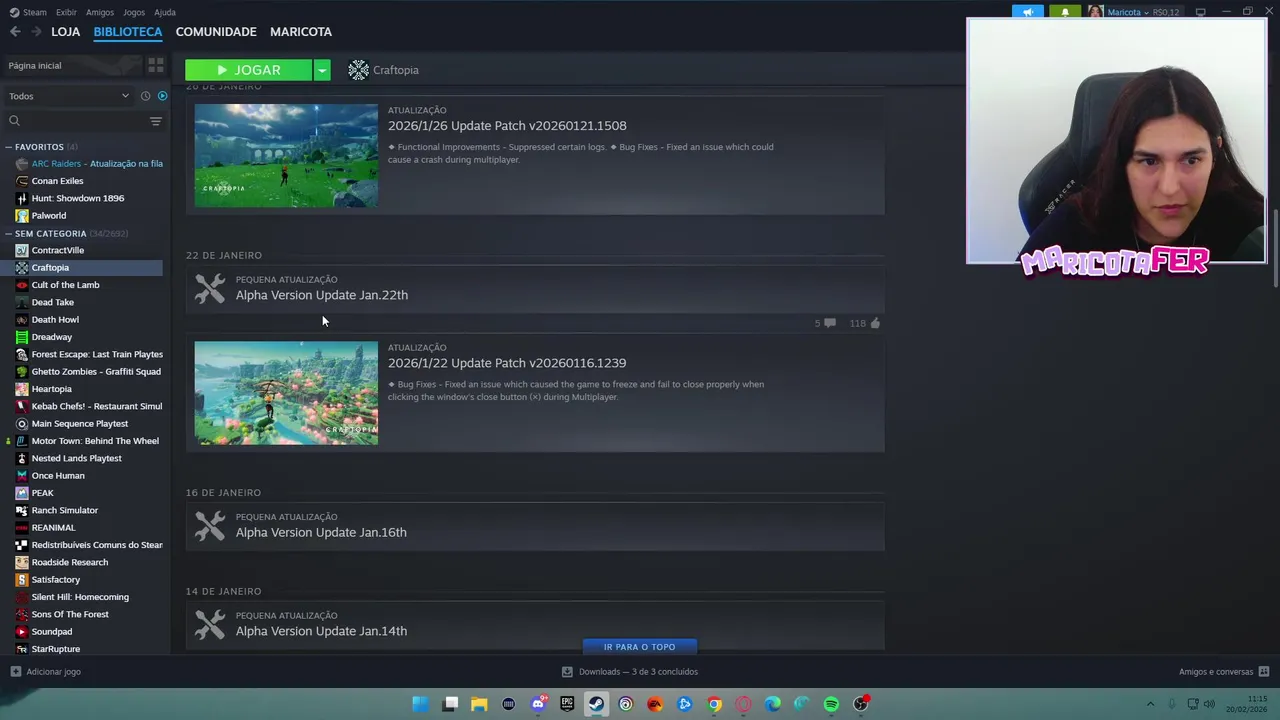This screenshot has height=720, width=1280.
Task: Click the green JOGAR button
Action: pyautogui.click(x=248, y=70)
